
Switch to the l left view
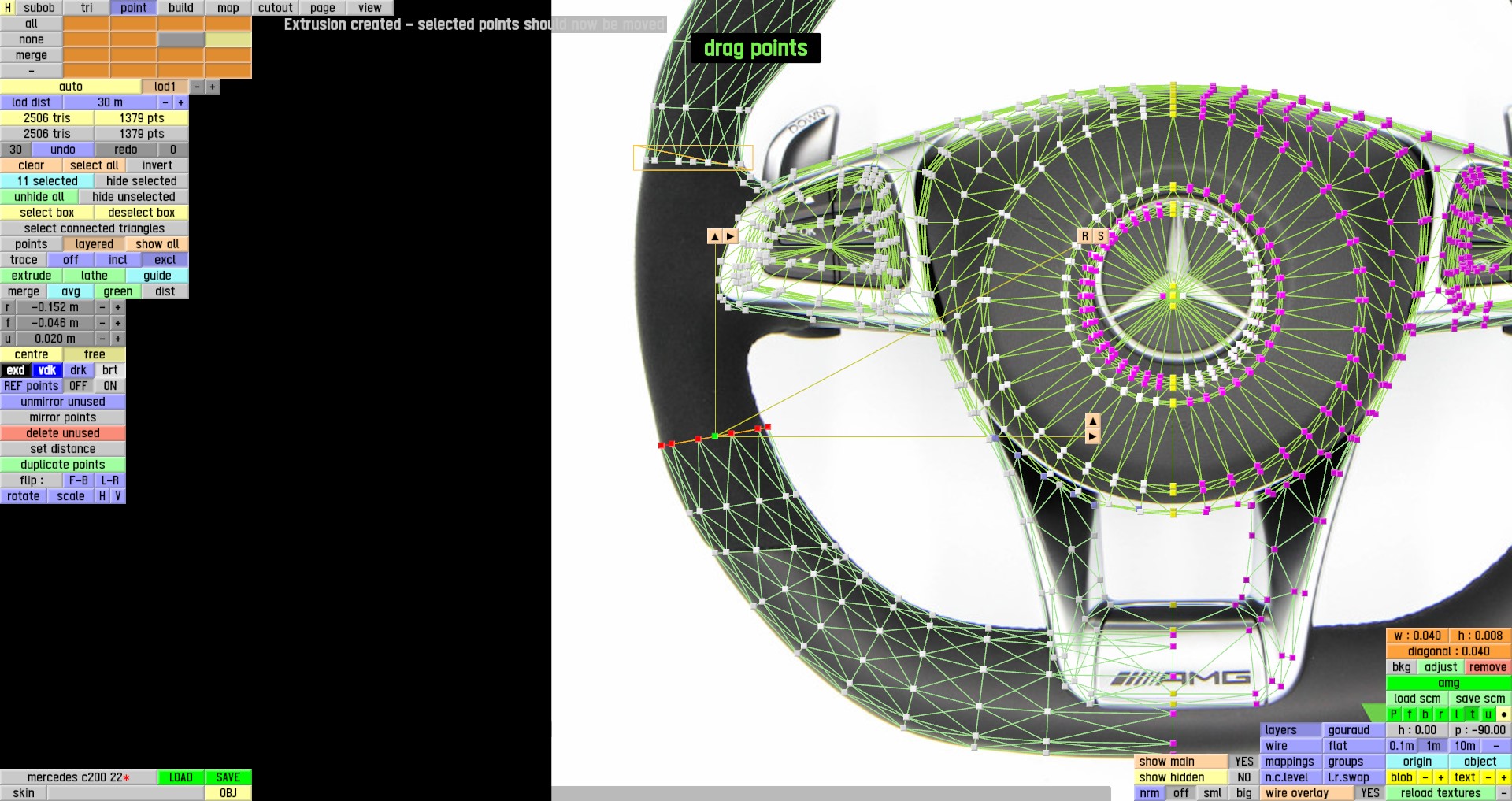point(1457,714)
